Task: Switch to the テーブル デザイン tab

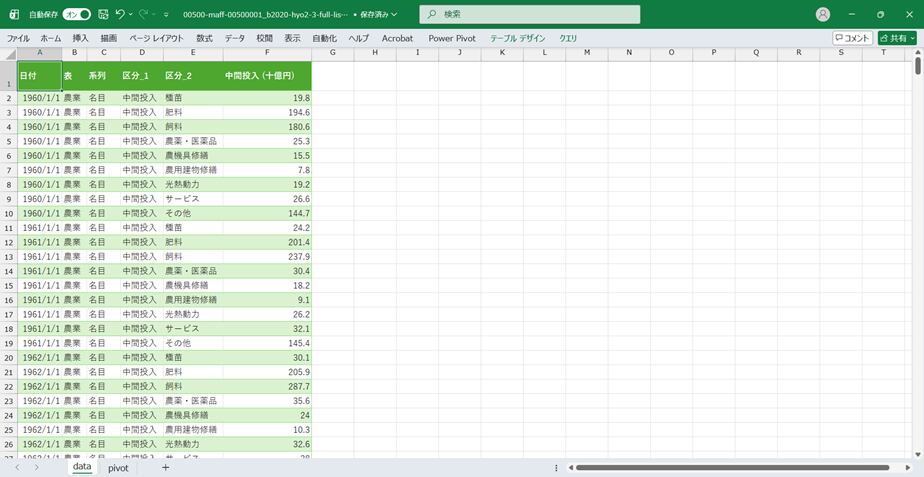Action: click(517, 38)
